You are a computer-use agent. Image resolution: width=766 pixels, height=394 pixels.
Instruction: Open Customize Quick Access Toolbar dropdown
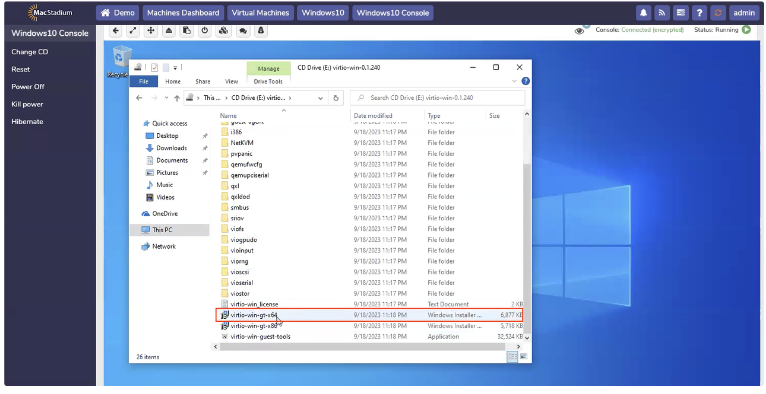tap(175, 67)
